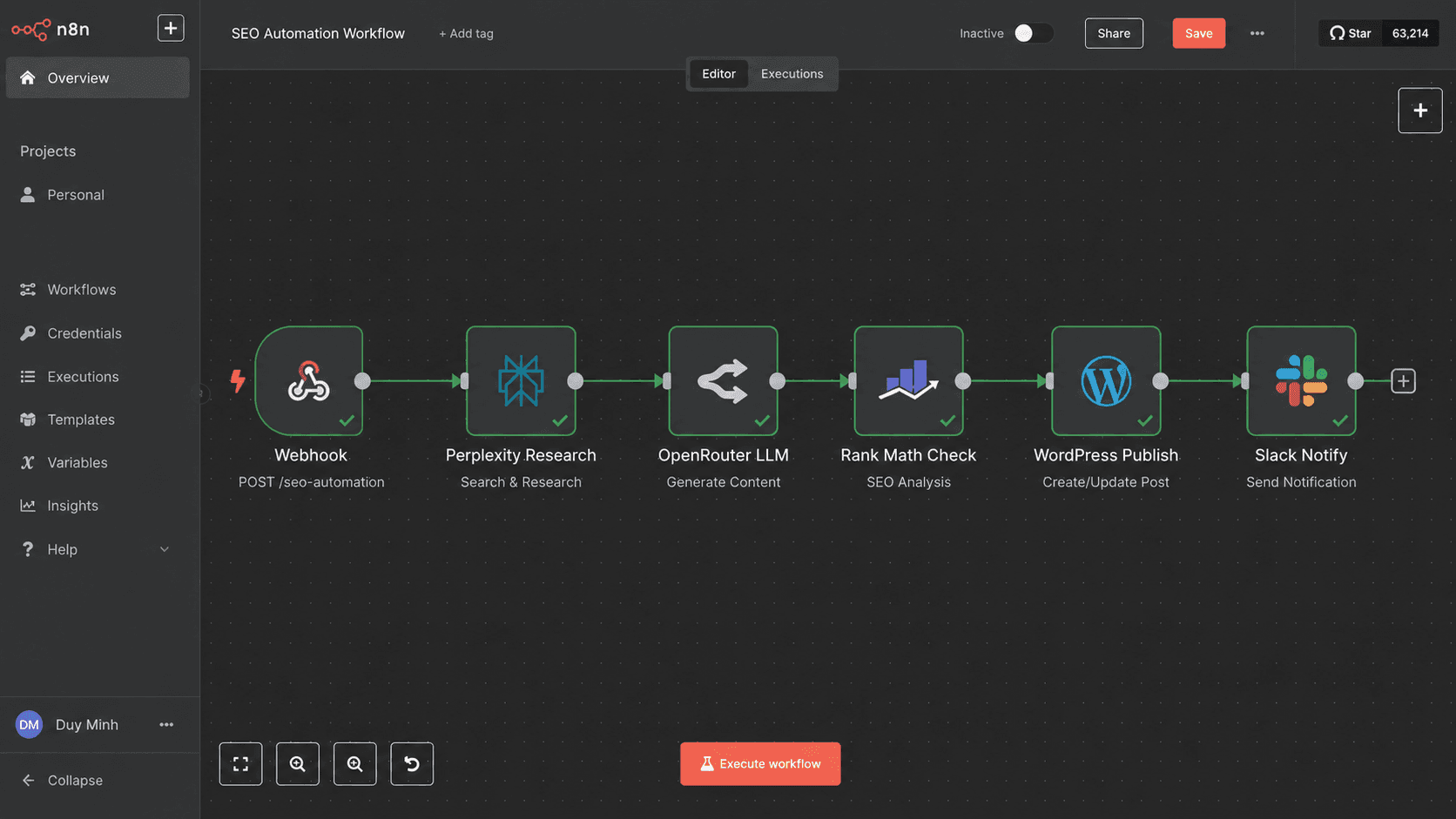Save the workflow
Viewport: 1456px width, 819px height.
click(1198, 33)
